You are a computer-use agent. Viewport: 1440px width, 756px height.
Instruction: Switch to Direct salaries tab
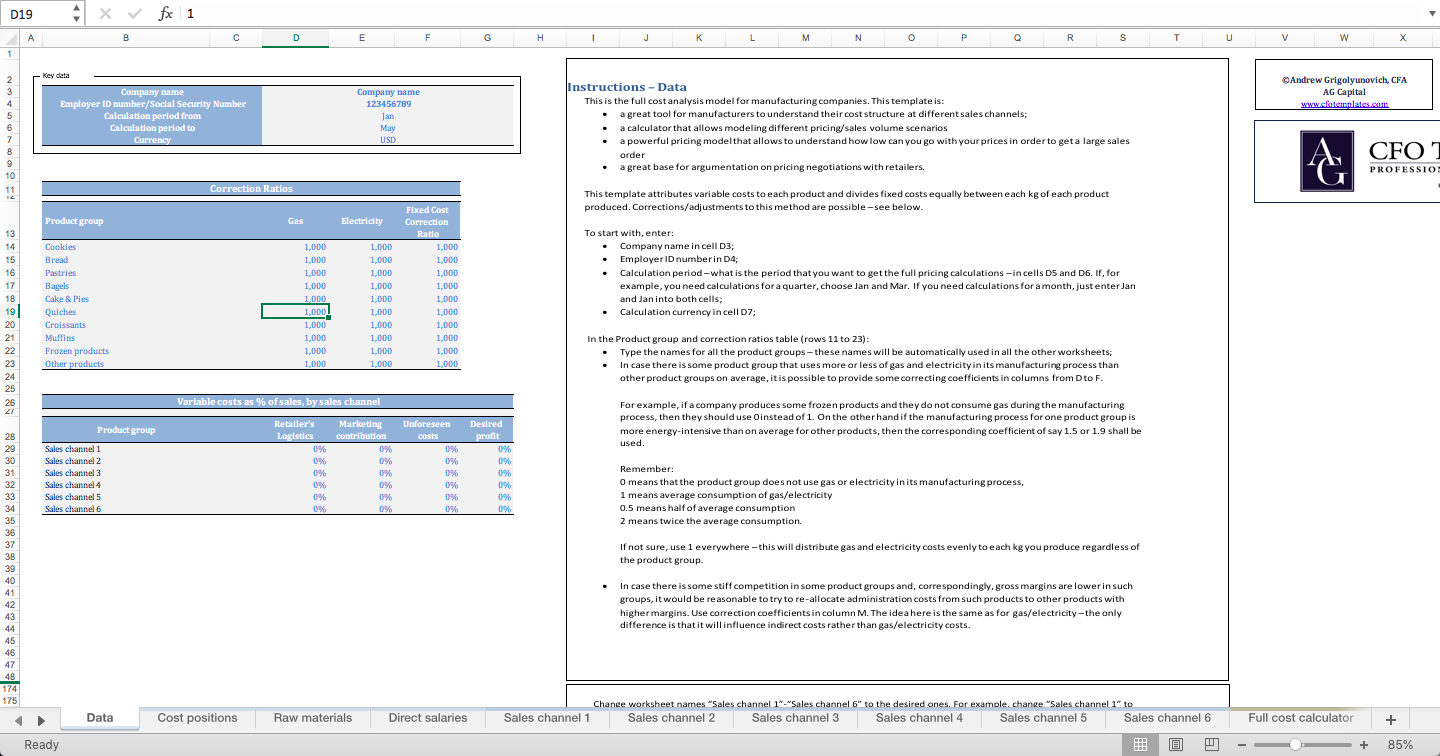click(428, 718)
